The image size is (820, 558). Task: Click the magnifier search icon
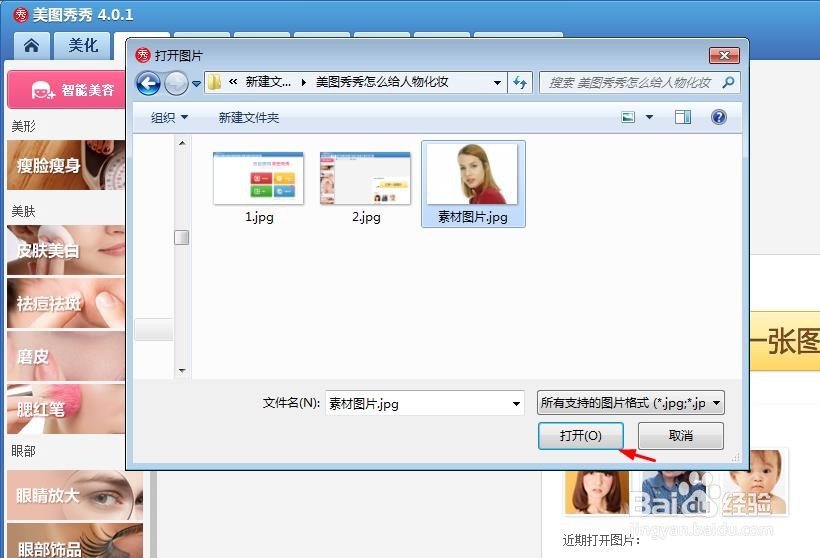(728, 82)
